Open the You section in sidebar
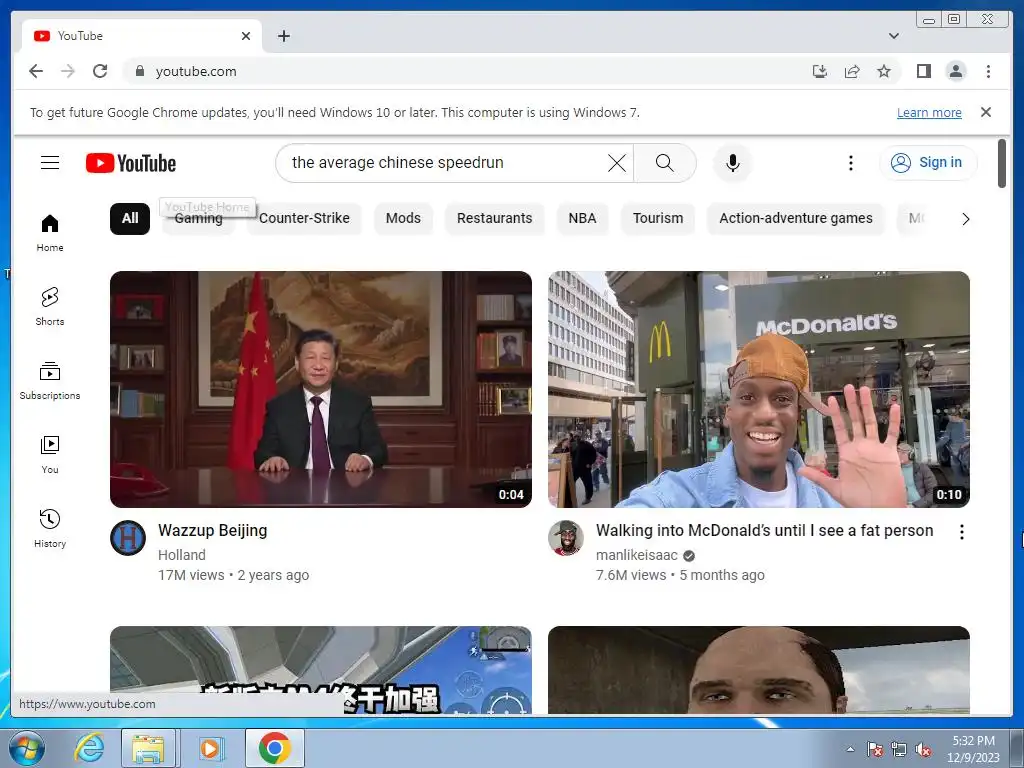Image resolution: width=1024 pixels, height=768 pixels. point(50,455)
